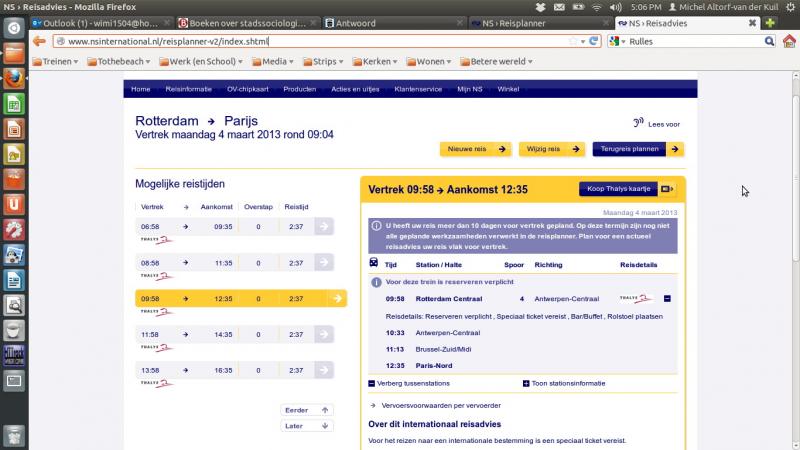
Task: Click the Lees voor speaker icon
Action: [x=638, y=122]
